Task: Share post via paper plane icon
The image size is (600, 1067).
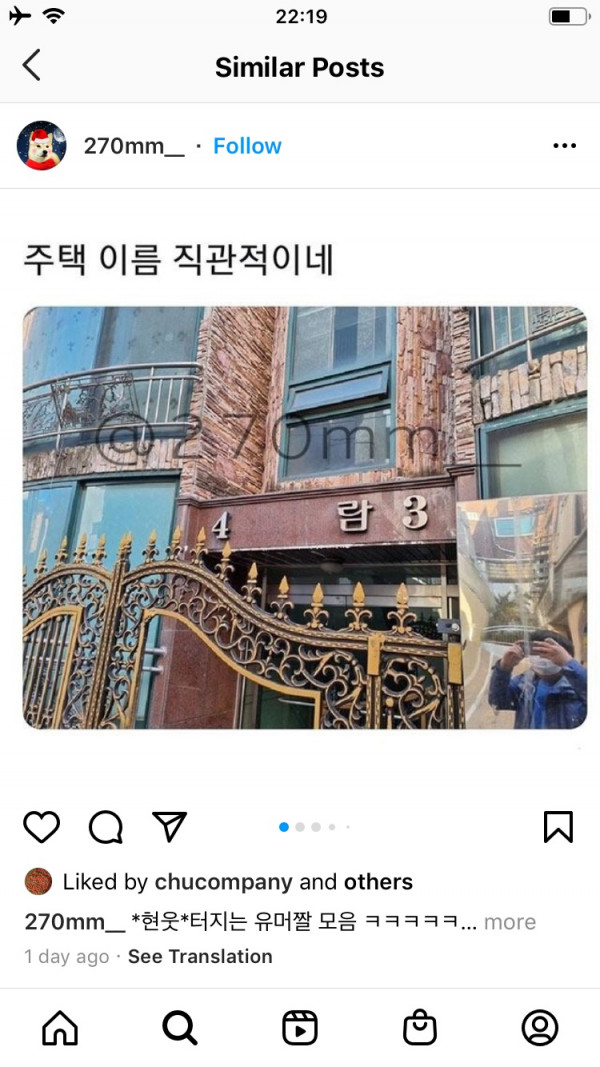Action: [169, 827]
